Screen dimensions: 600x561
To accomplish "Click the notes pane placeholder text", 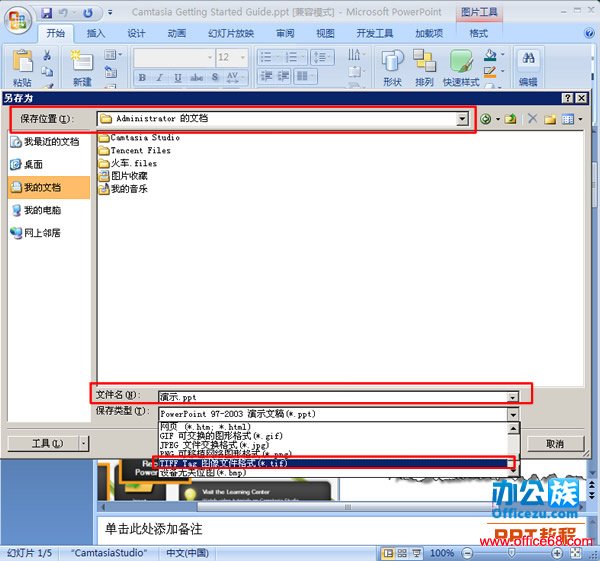I will coord(153,529).
